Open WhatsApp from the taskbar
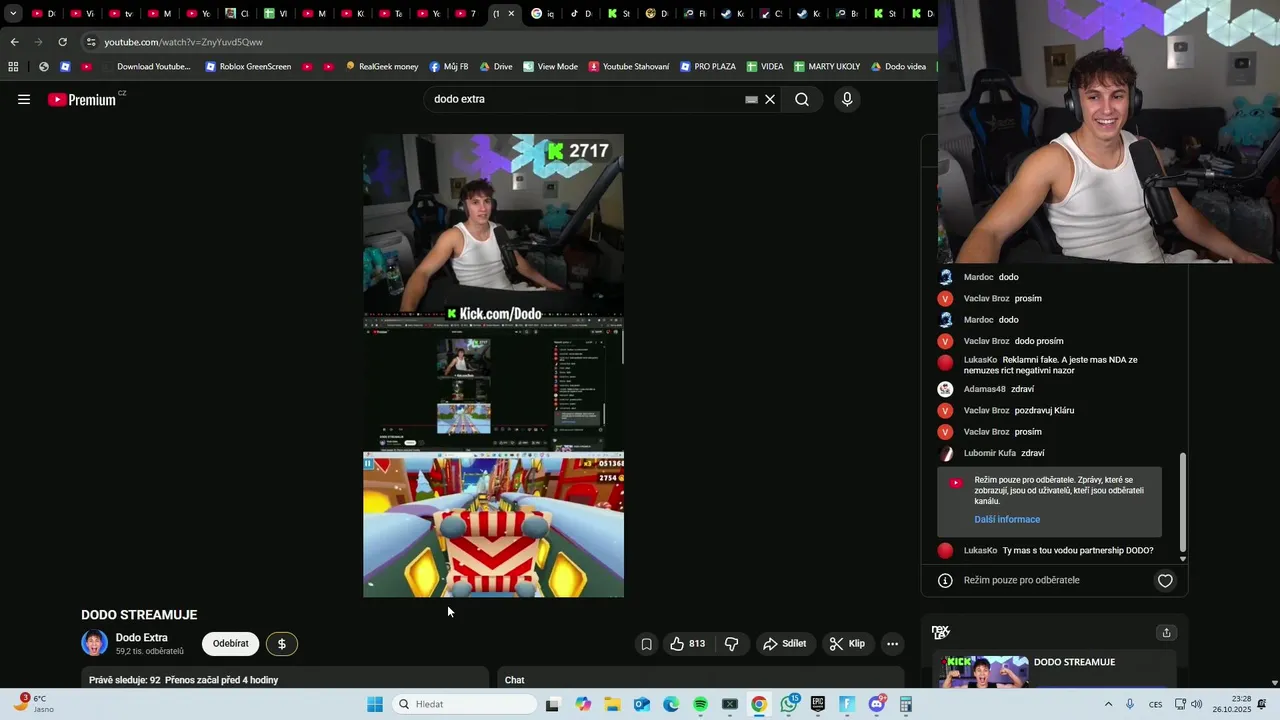 (x=789, y=704)
